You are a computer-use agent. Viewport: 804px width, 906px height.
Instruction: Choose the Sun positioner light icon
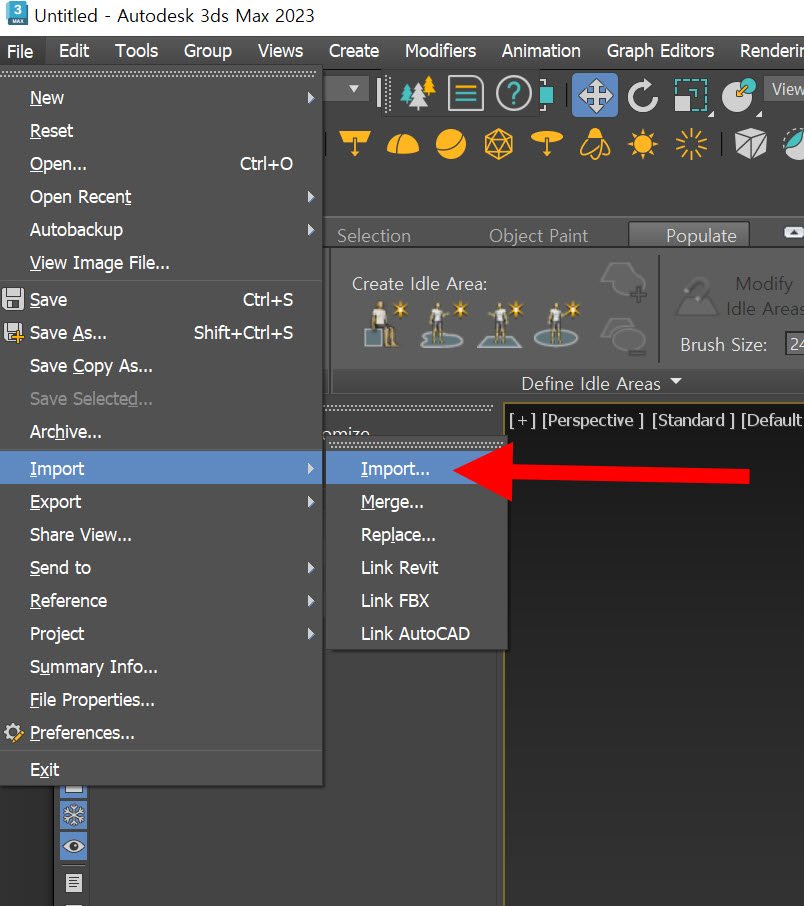(x=643, y=144)
